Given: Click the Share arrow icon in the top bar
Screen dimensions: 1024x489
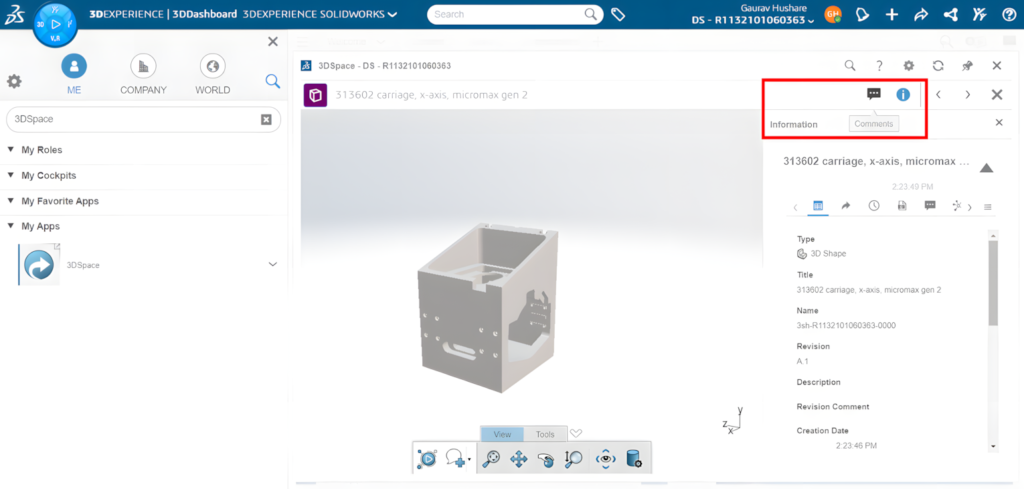Looking at the screenshot, I should click(921, 14).
